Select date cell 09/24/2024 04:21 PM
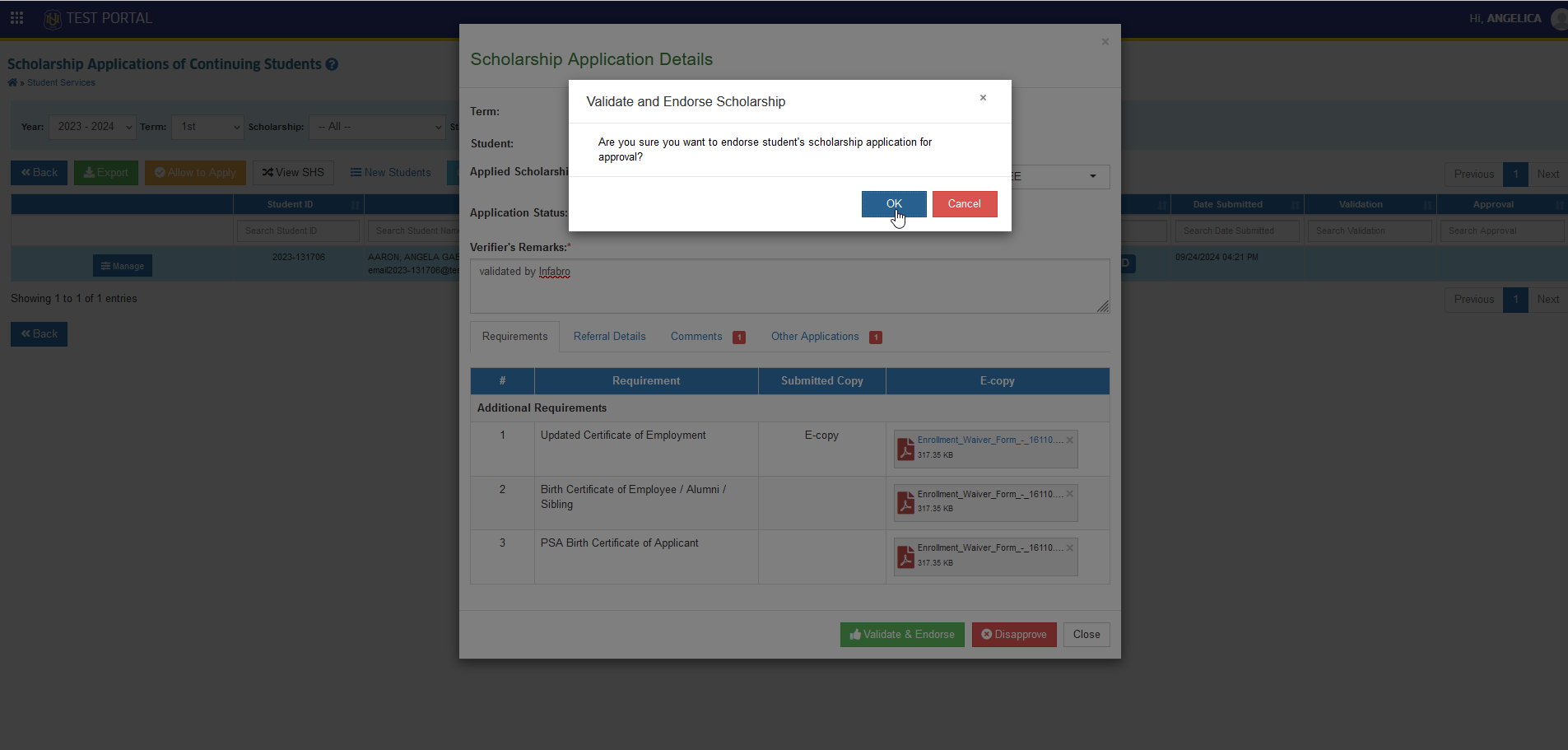This screenshot has width=1568, height=750. pyautogui.click(x=1217, y=258)
